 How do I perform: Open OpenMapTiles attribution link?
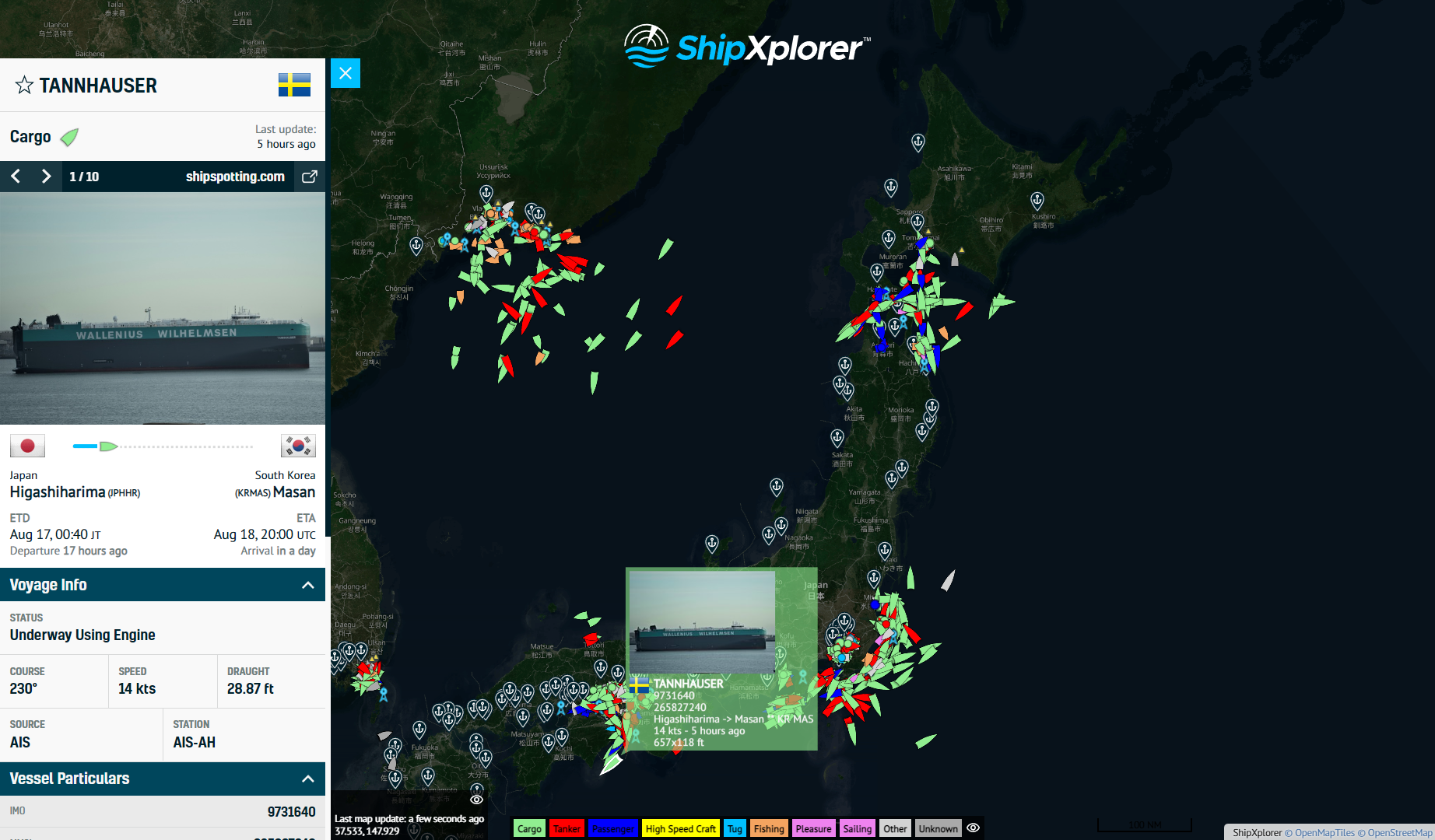[x=1319, y=832]
